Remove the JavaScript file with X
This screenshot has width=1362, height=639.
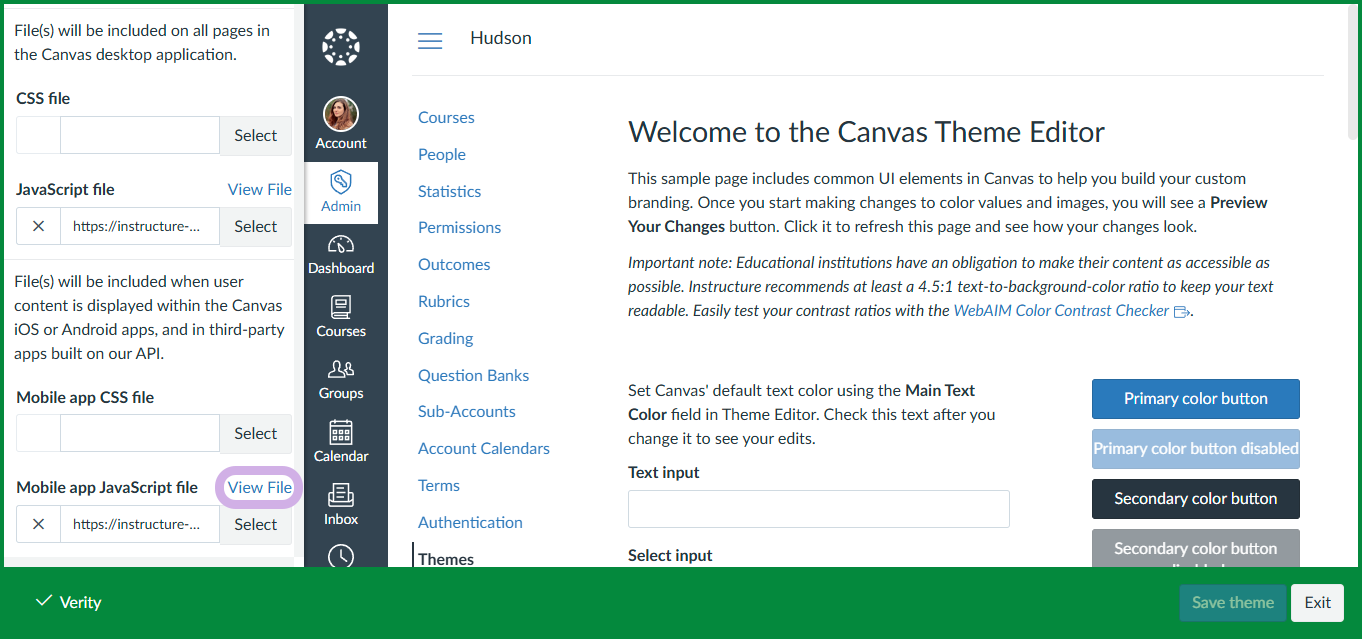click(38, 226)
